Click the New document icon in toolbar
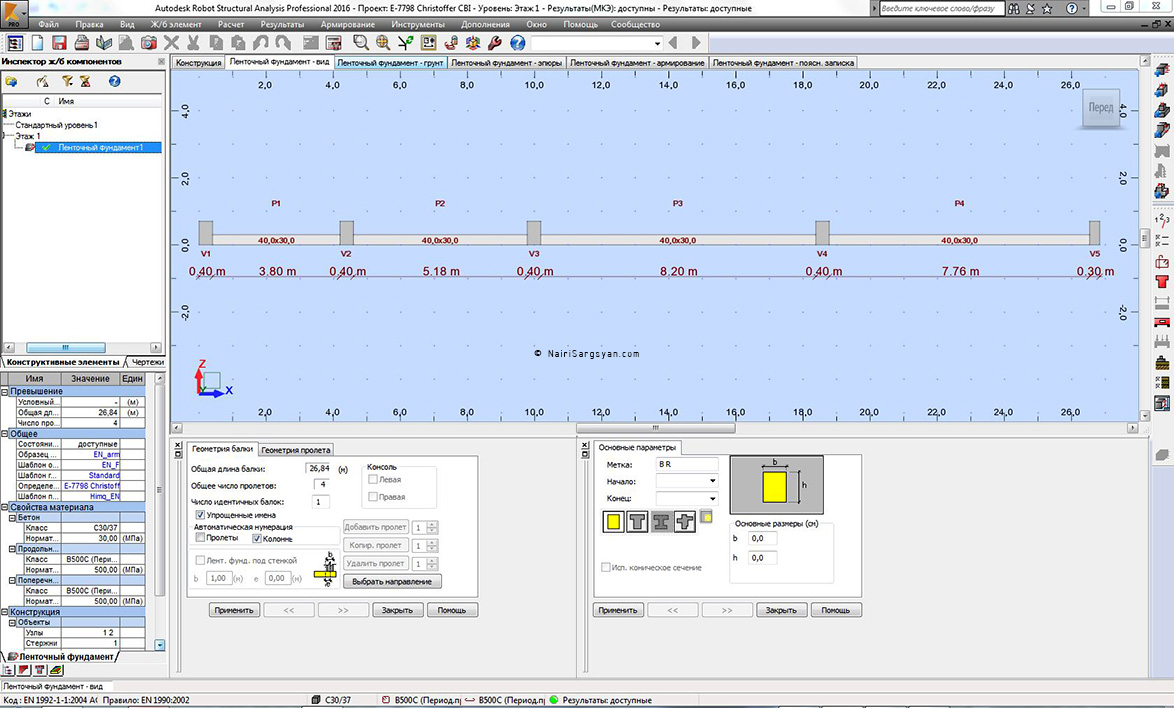1174x708 pixels. (37, 43)
